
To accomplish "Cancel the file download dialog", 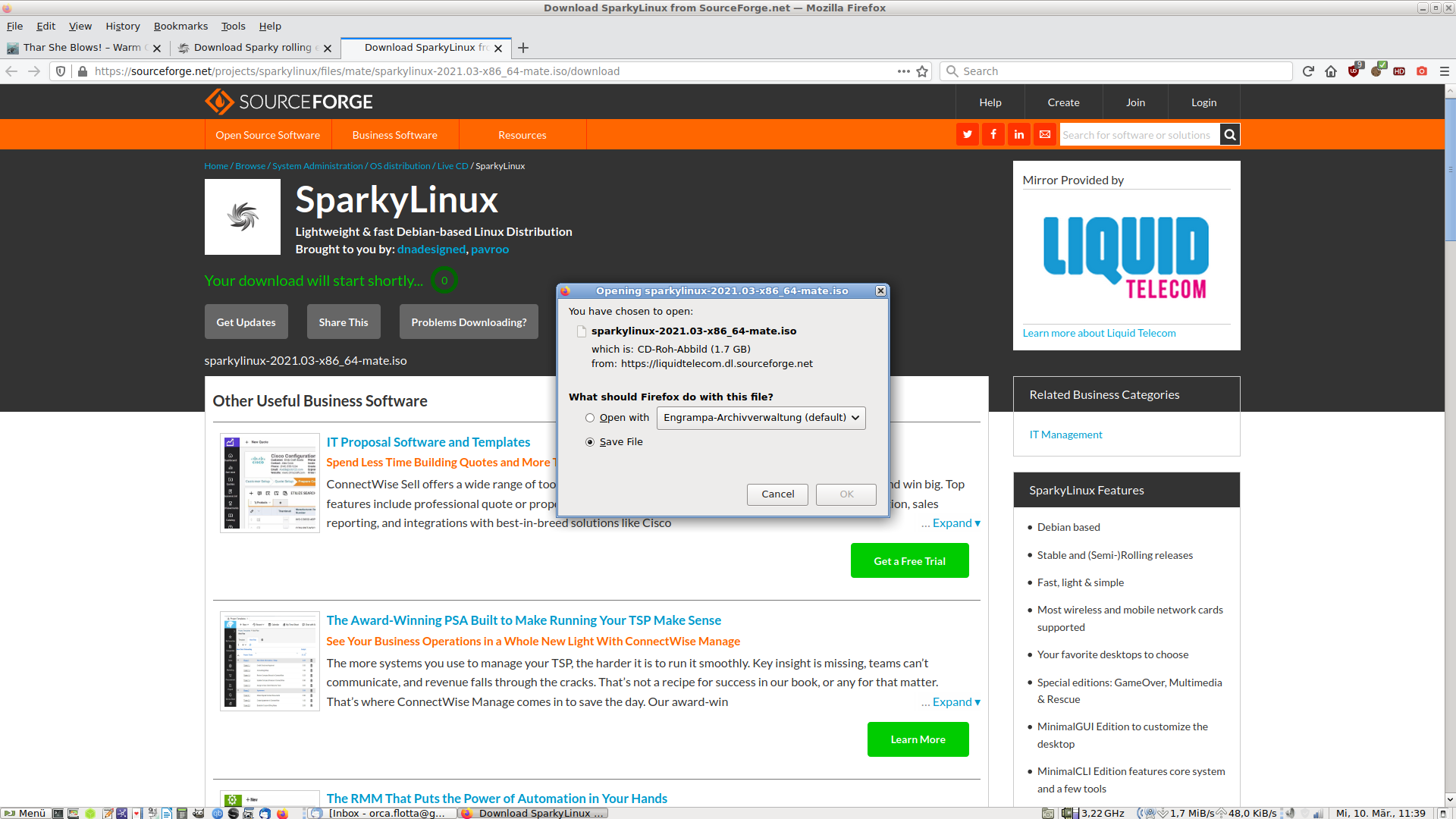I will 777,494.
